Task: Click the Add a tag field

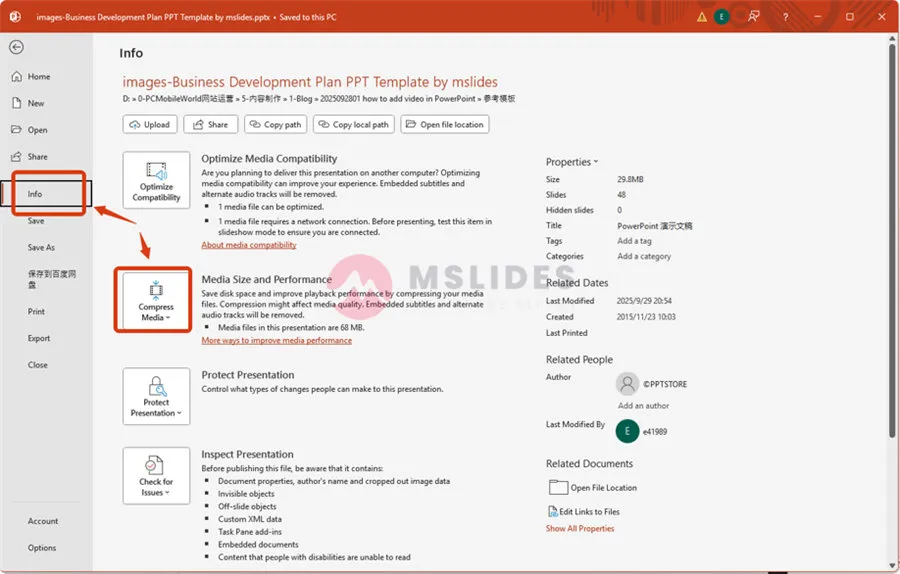Action: coord(634,241)
